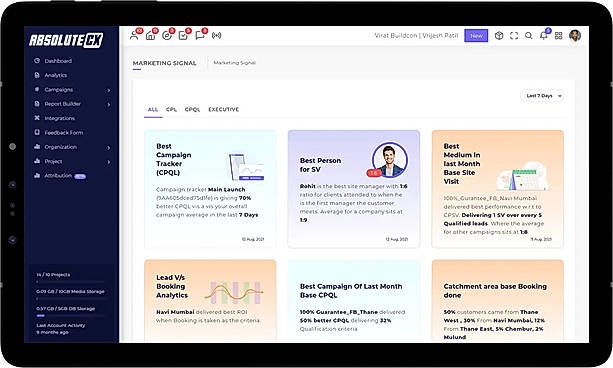
Task: Open Best Campaign Of Last Month card
Action: point(354,301)
